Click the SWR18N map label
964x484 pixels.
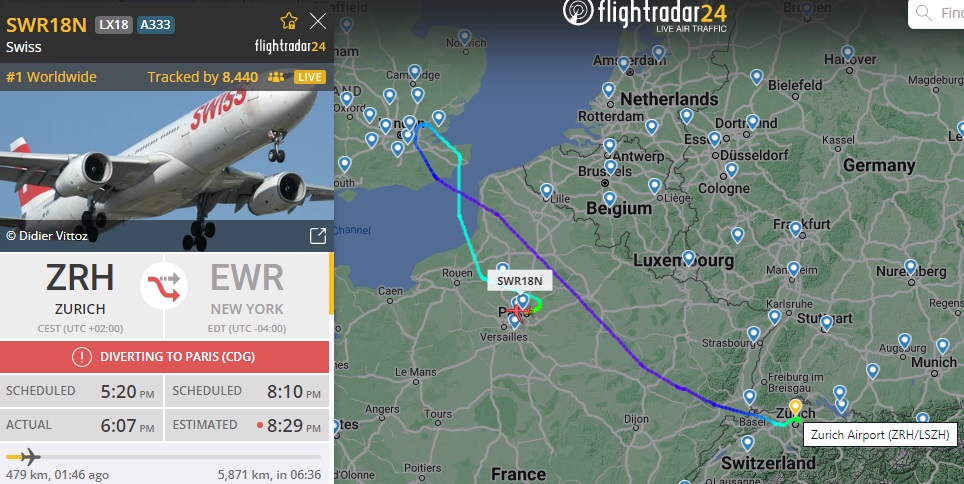tap(520, 281)
